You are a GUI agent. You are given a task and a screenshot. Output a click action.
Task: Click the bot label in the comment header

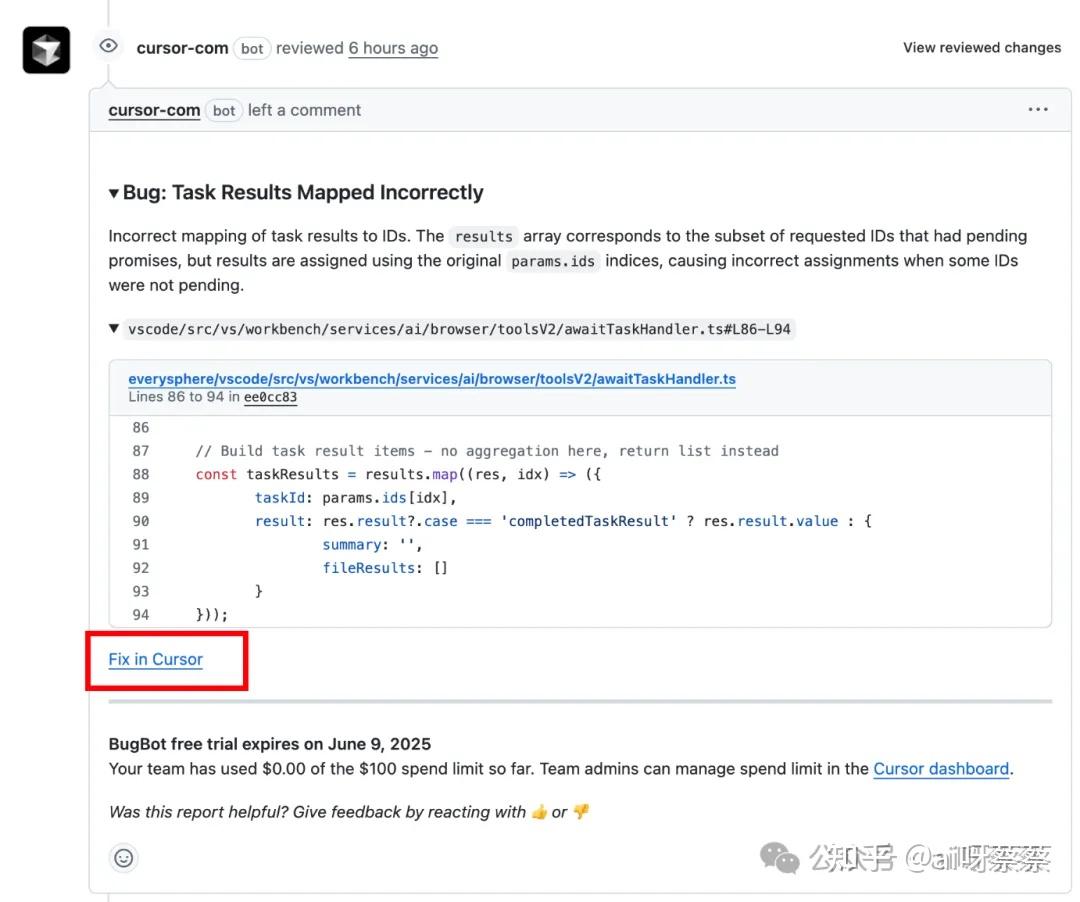click(224, 110)
